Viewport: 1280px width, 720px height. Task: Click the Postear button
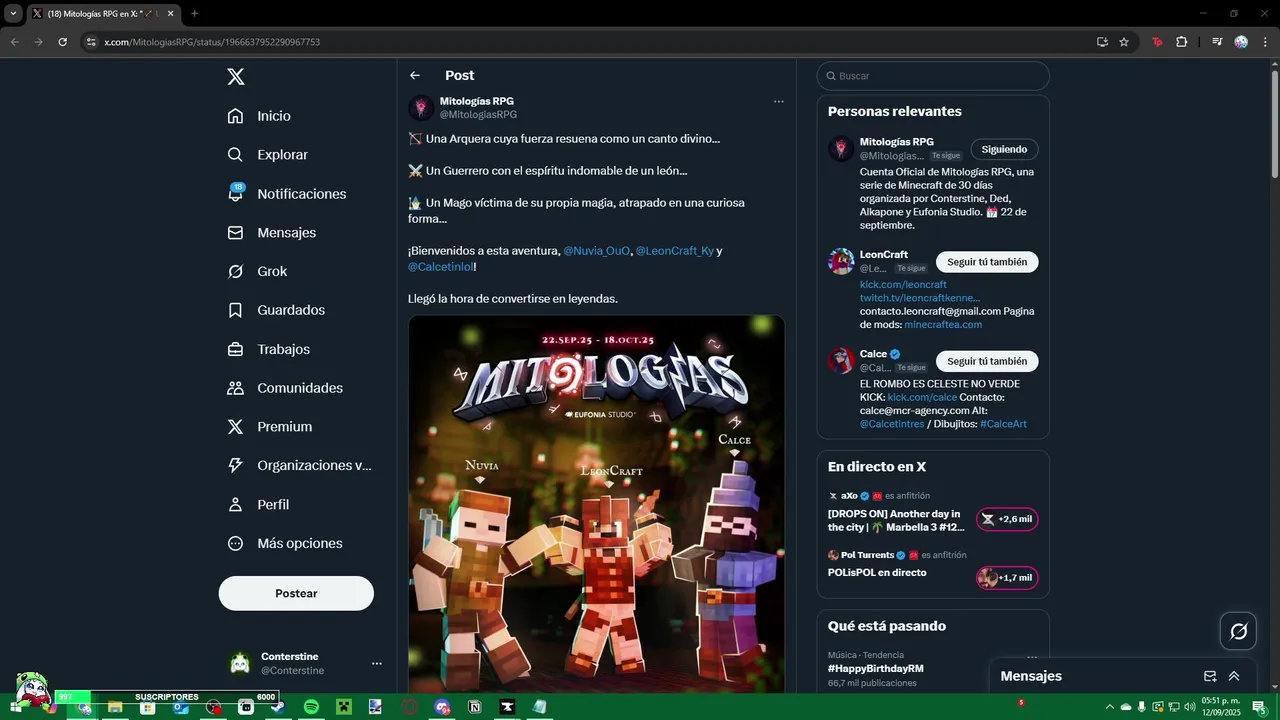coord(296,593)
